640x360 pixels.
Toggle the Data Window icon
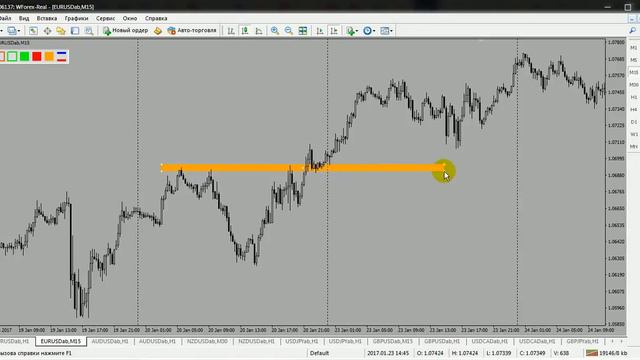point(47,31)
